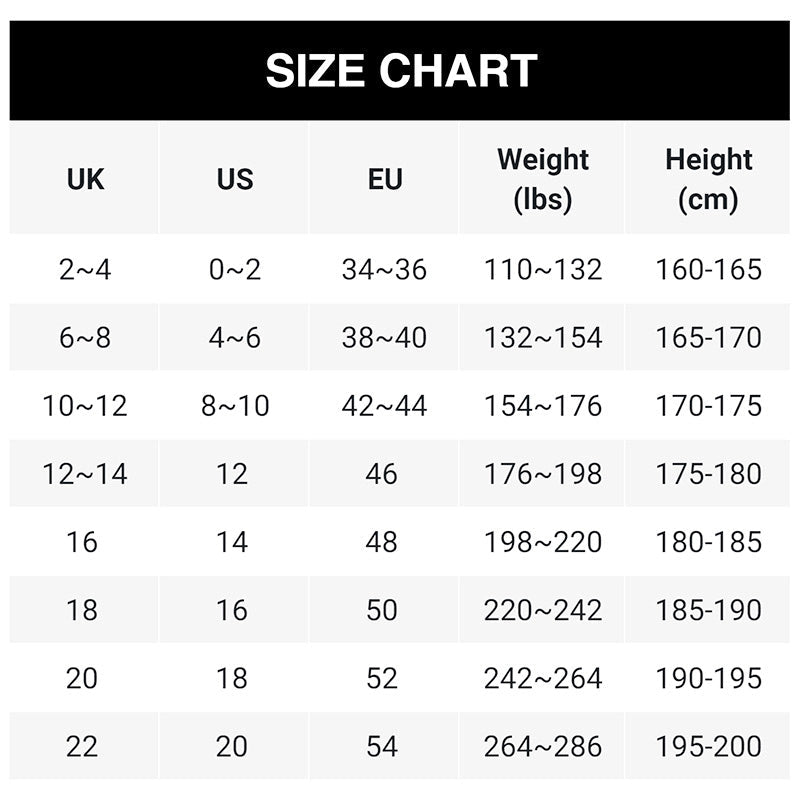
Task: Select the UK column header
Action: (x=85, y=179)
